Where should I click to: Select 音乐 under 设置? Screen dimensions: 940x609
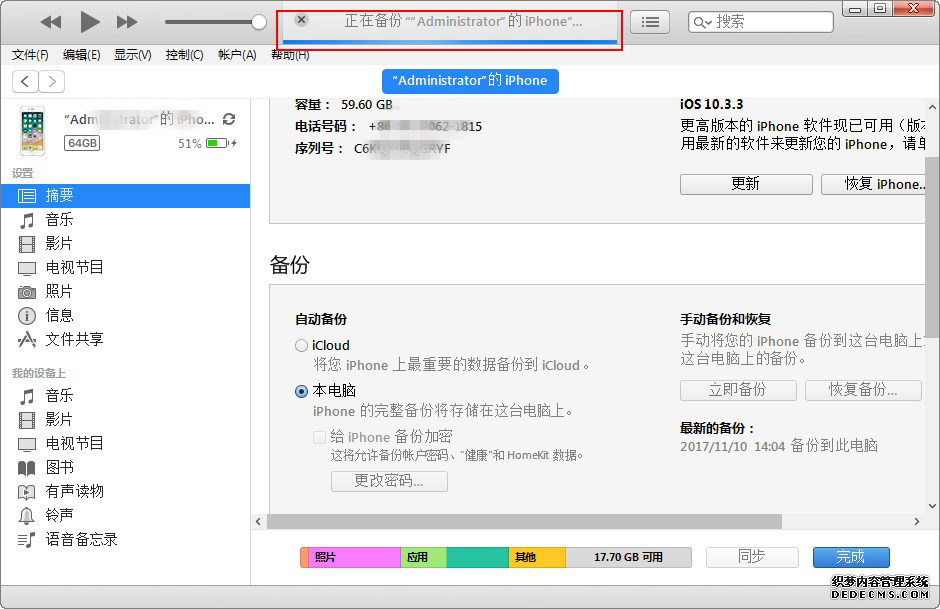(125, 220)
